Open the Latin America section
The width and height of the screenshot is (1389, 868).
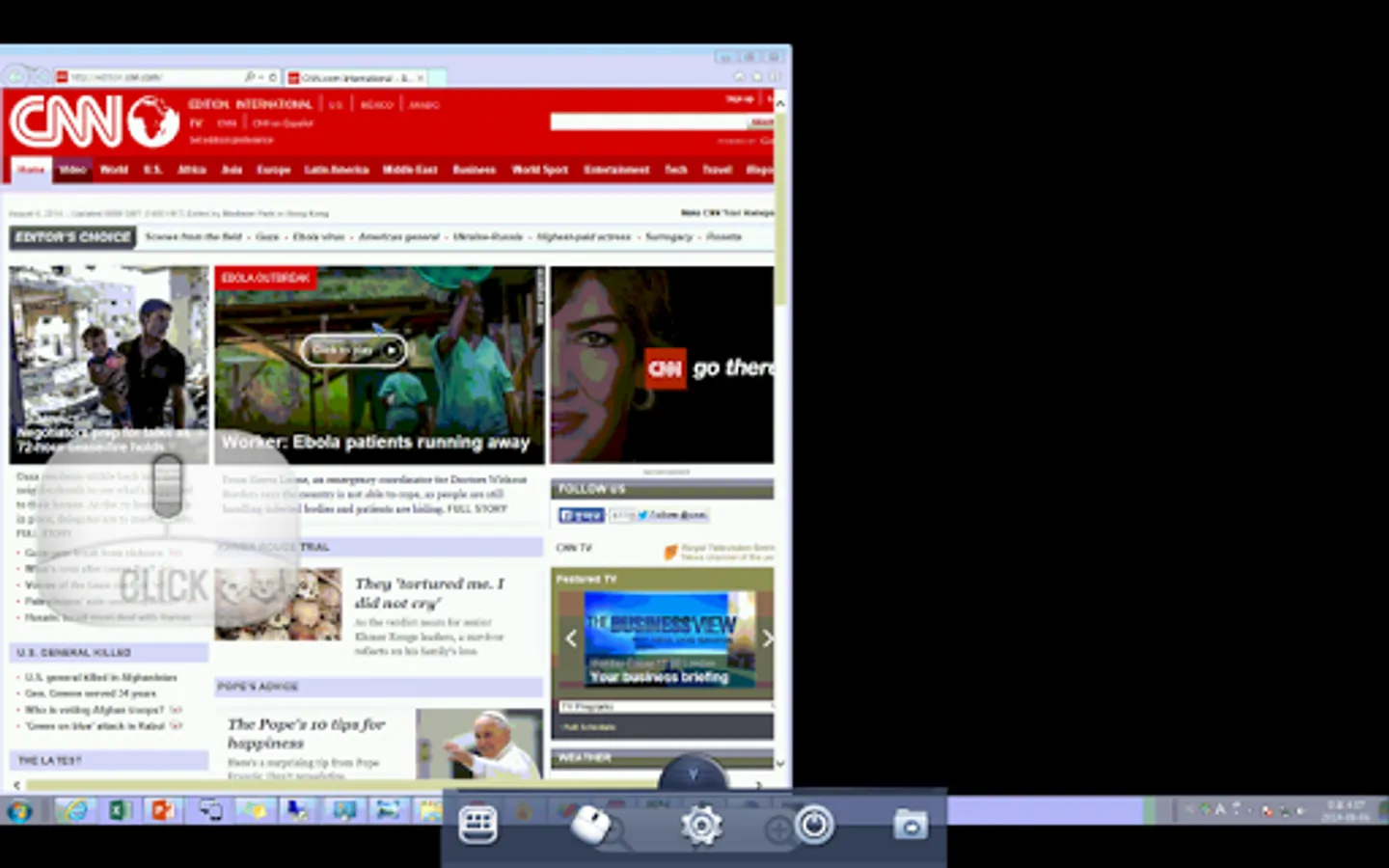337,170
